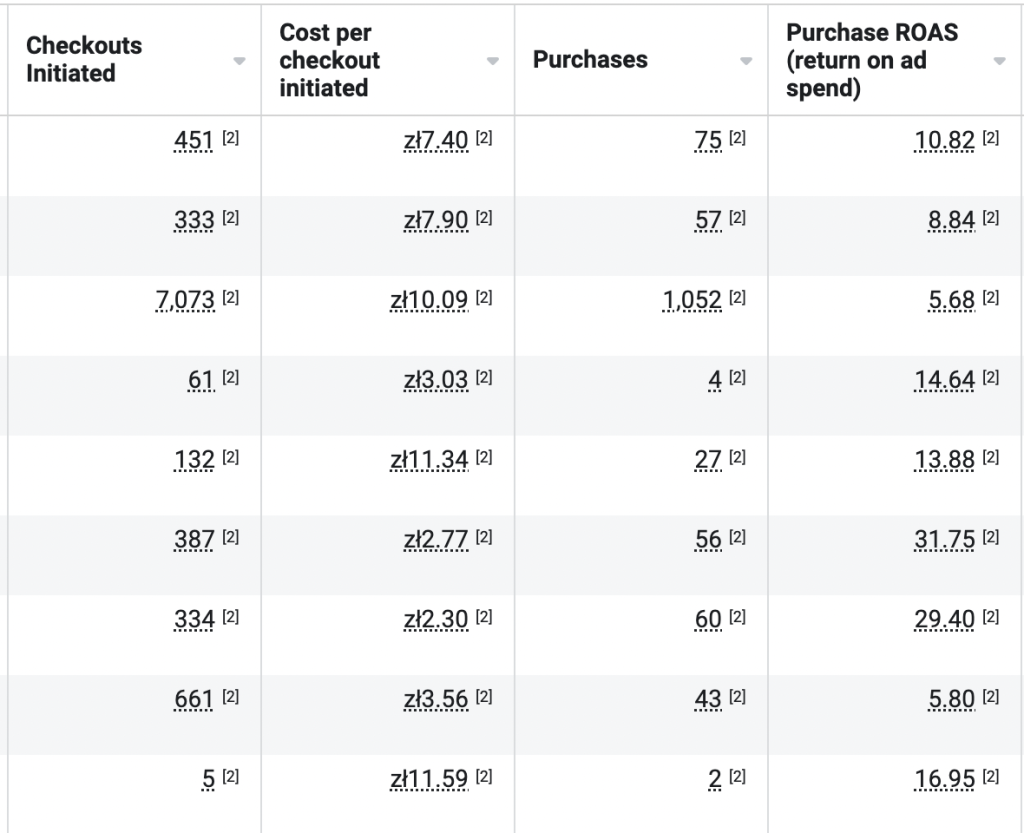
Task: Open the Cost per checkout initiated sort dropdown
Action: pos(492,60)
